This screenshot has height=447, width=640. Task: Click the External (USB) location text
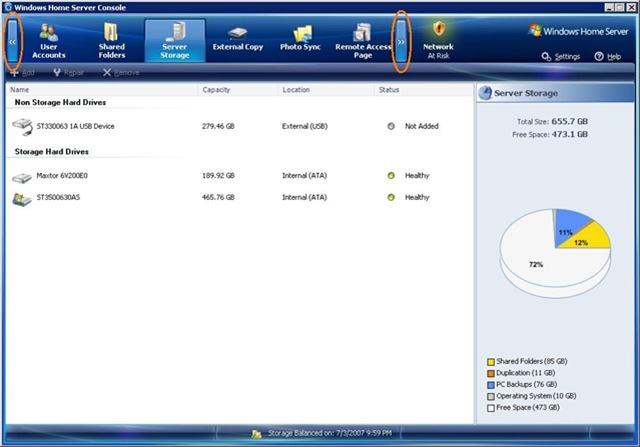(305, 126)
